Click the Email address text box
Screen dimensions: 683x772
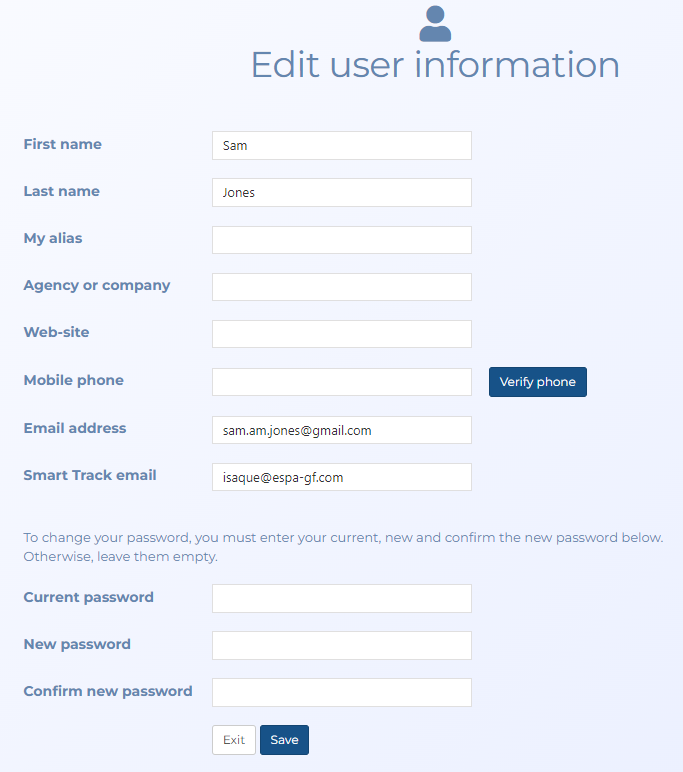point(341,430)
